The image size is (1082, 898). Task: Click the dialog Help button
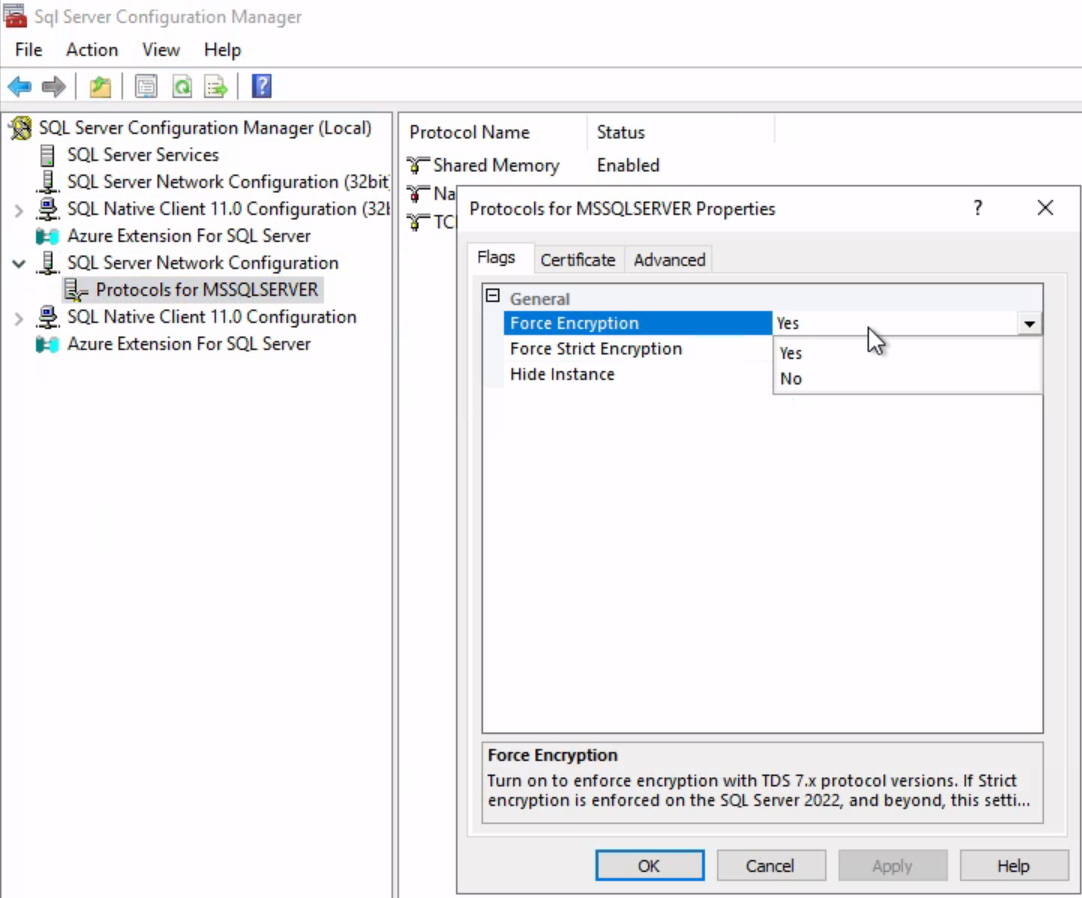click(1014, 866)
